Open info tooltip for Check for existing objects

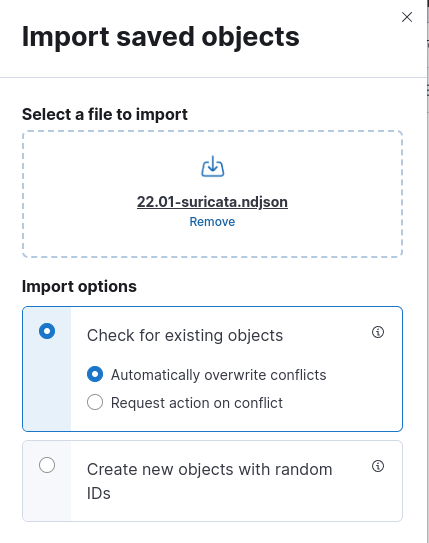pyautogui.click(x=378, y=332)
